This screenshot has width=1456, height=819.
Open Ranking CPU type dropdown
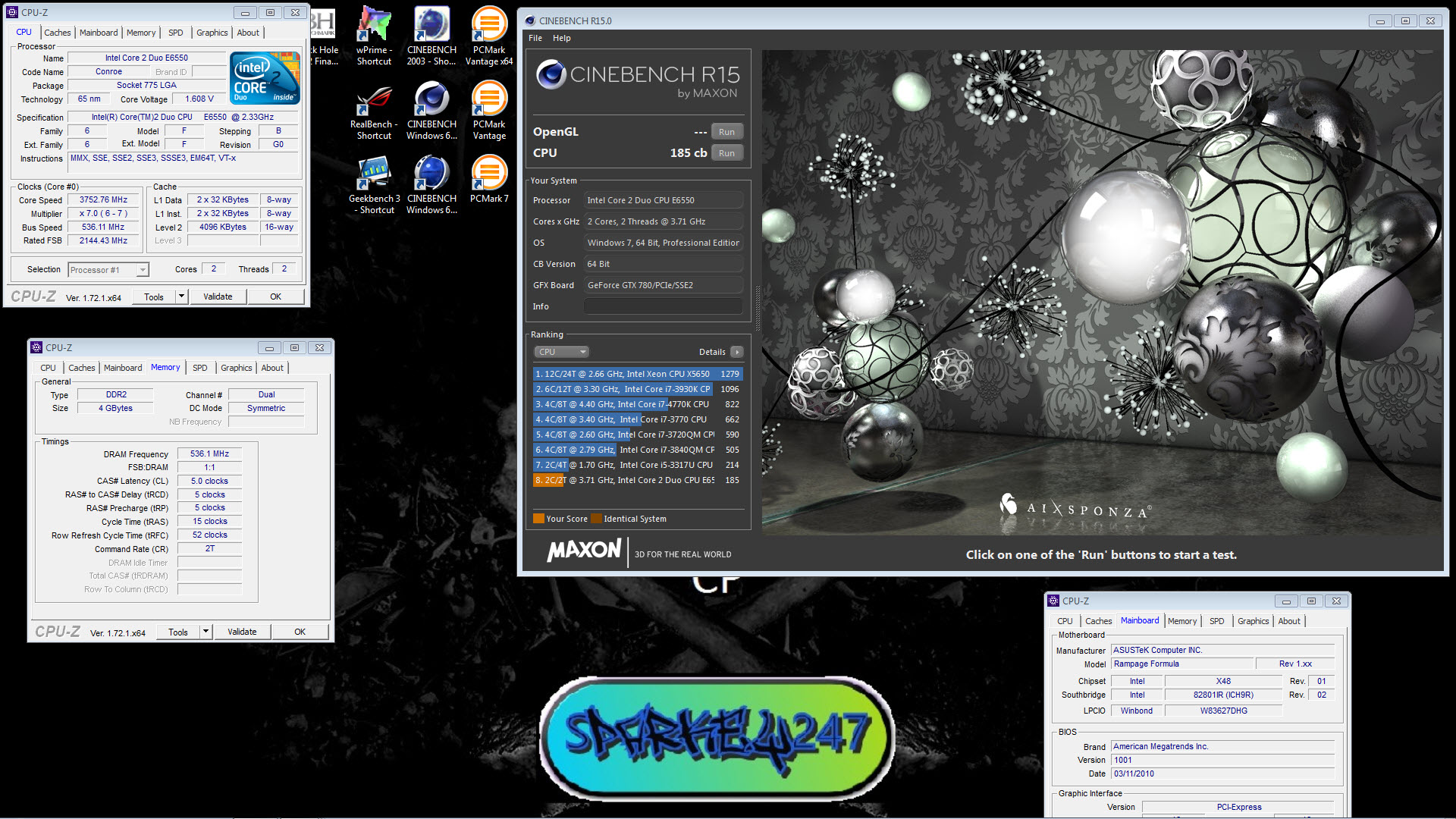[x=562, y=352]
